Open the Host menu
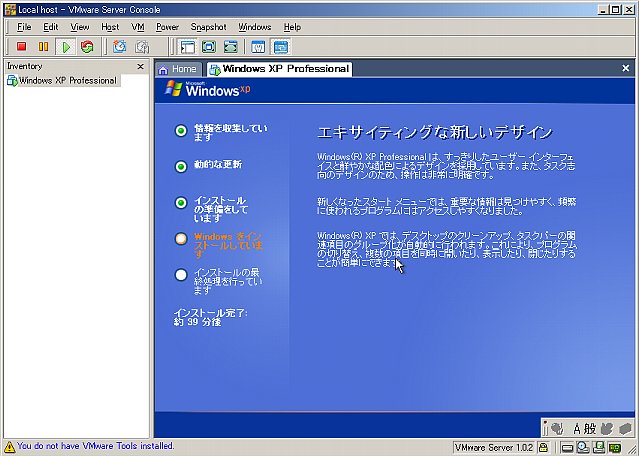Viewport: 639px width, 456px height. pos(110,27)
